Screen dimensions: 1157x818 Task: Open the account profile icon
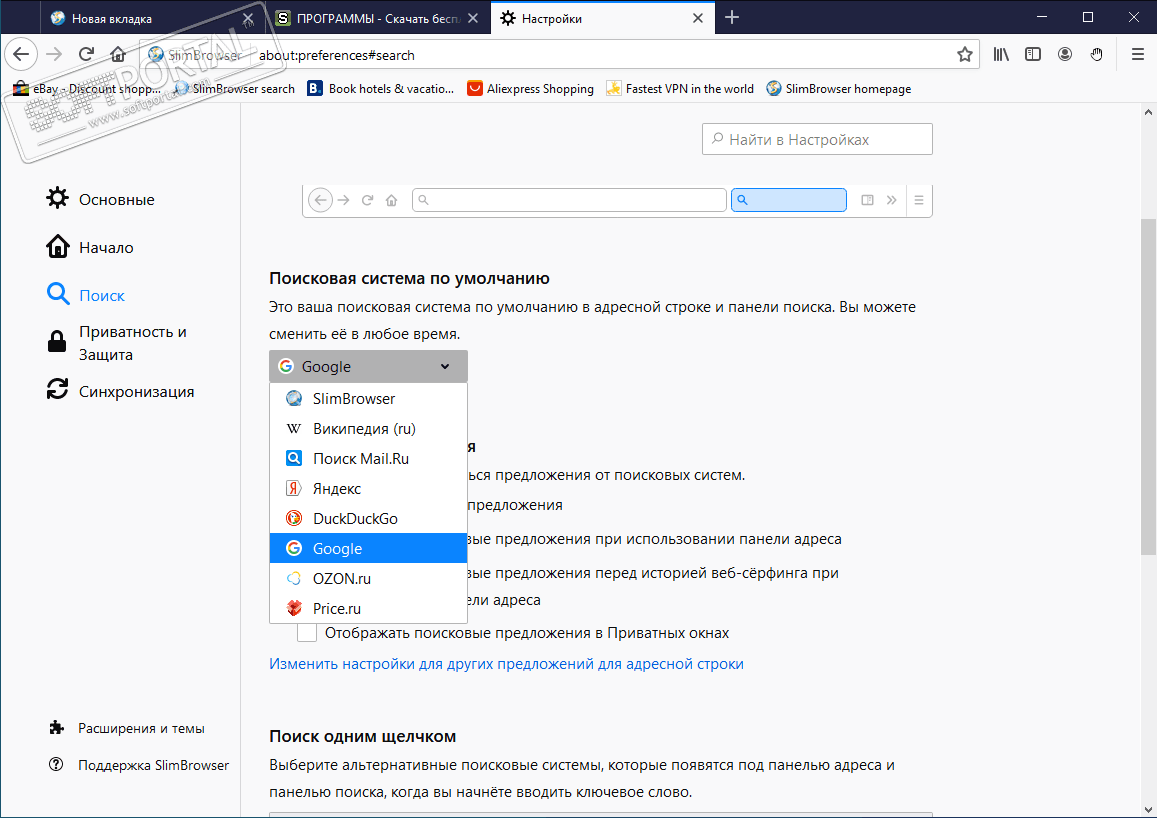point(1065,55)
